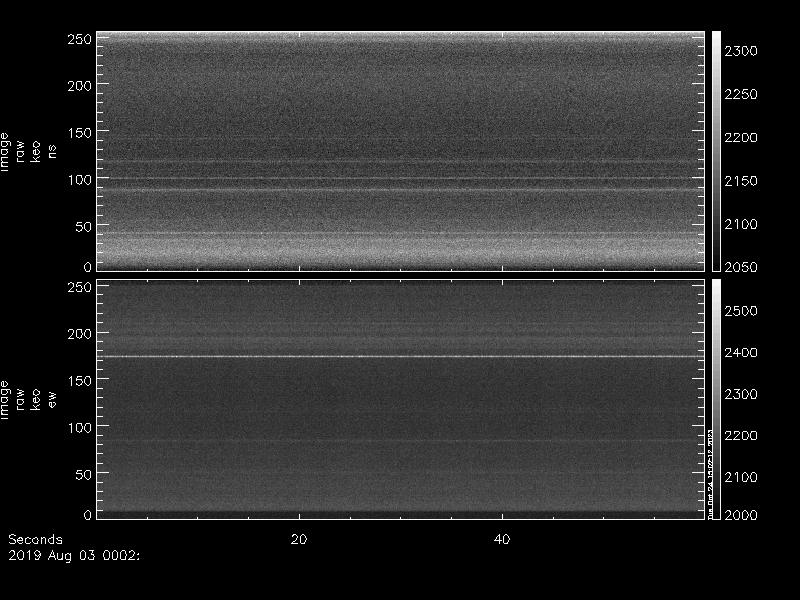Click the top ns keogram color bar
800x600 pixels.
(x=716, y=150)
